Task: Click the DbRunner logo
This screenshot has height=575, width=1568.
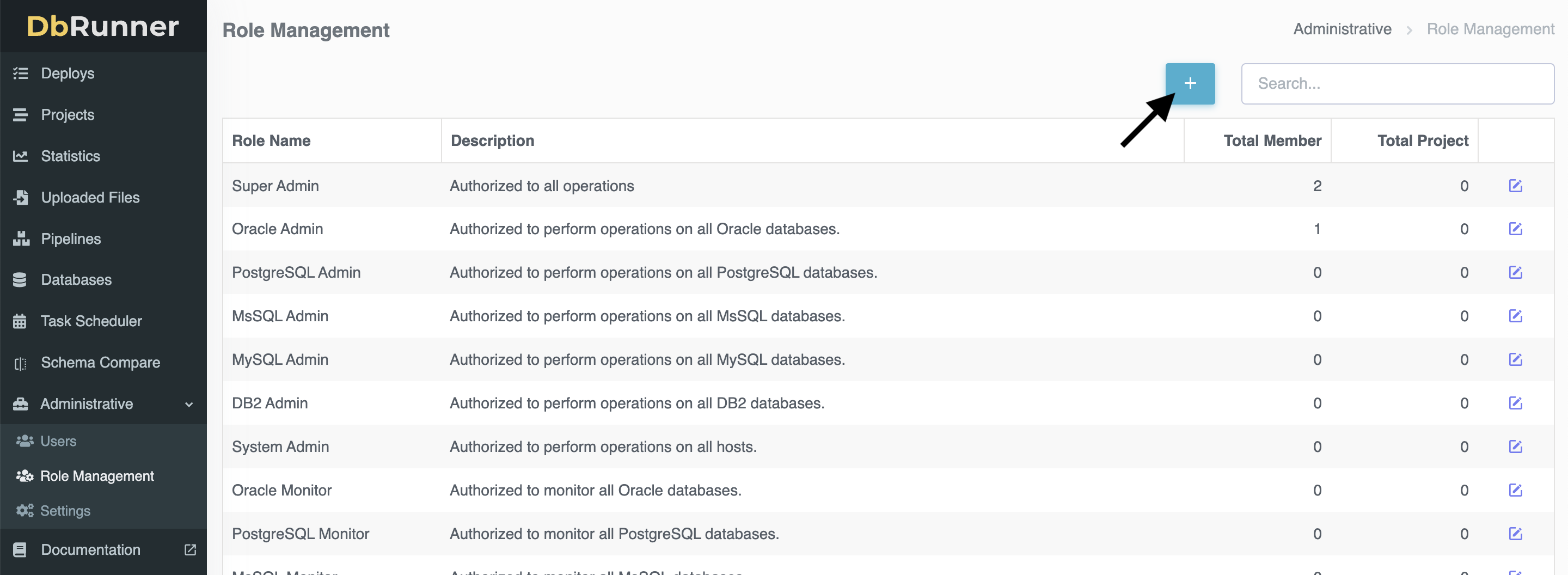Action: (103, 26)
